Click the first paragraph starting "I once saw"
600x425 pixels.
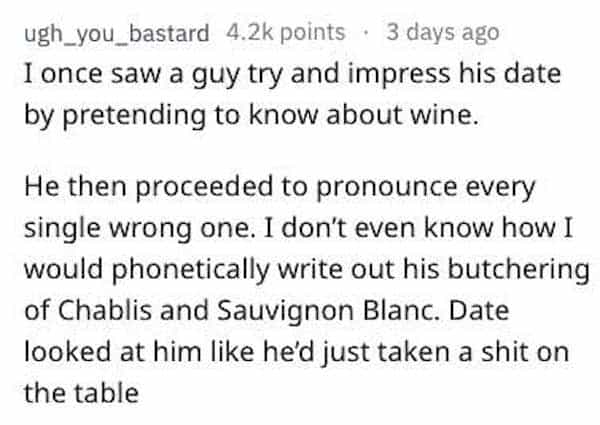click(x=282, y=93)
